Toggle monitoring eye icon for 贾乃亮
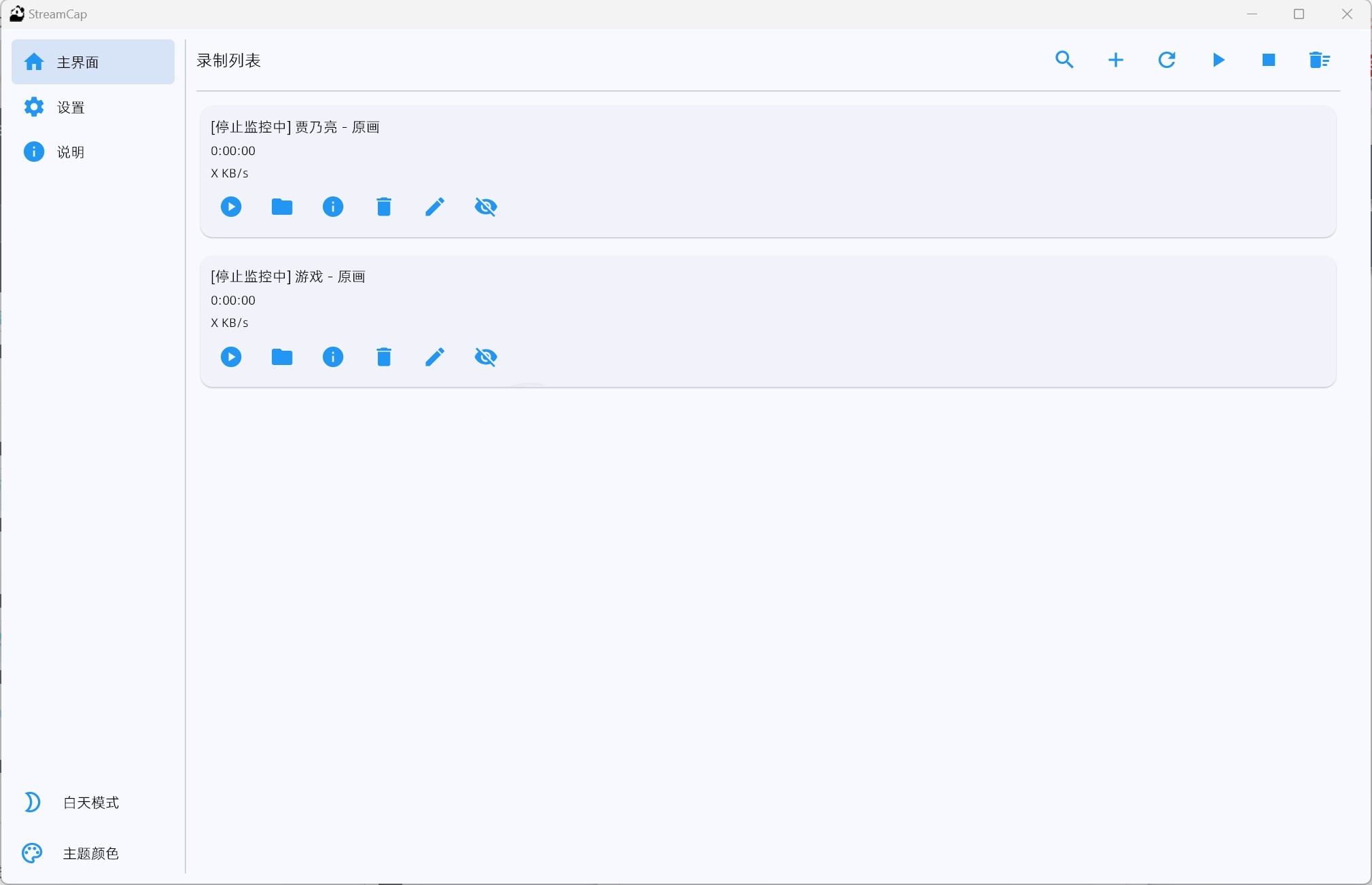The width and height of the screenshot is (1372, 885). coord(486,207)
